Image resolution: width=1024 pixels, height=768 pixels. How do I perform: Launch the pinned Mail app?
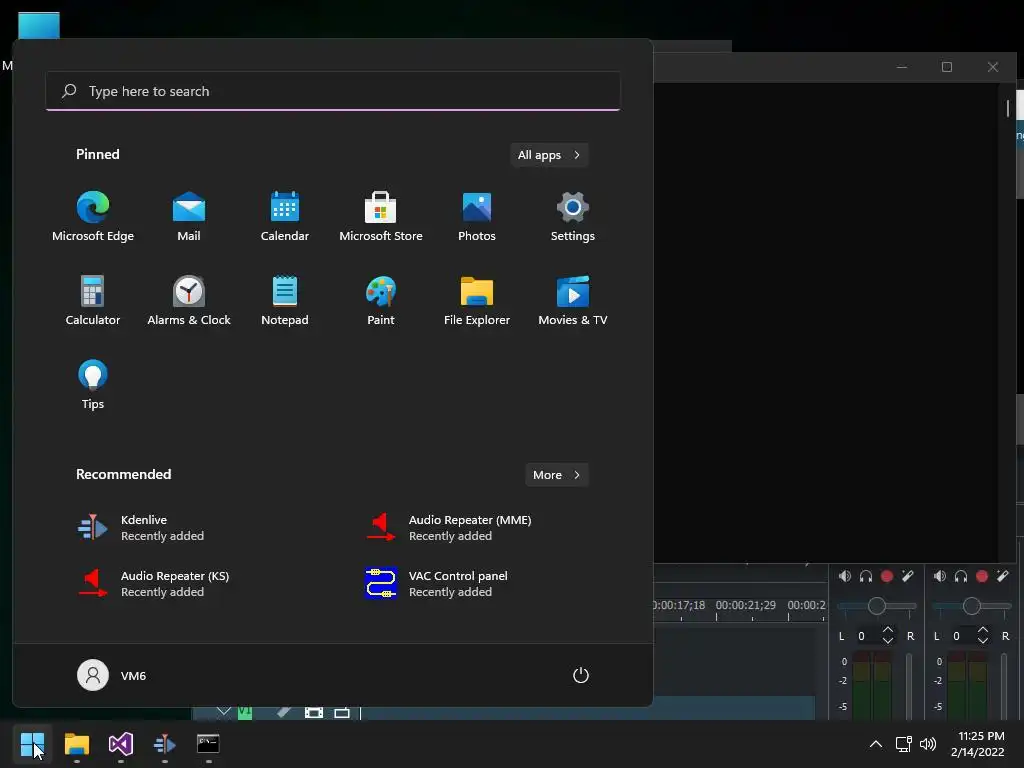[x=189, y=217]
